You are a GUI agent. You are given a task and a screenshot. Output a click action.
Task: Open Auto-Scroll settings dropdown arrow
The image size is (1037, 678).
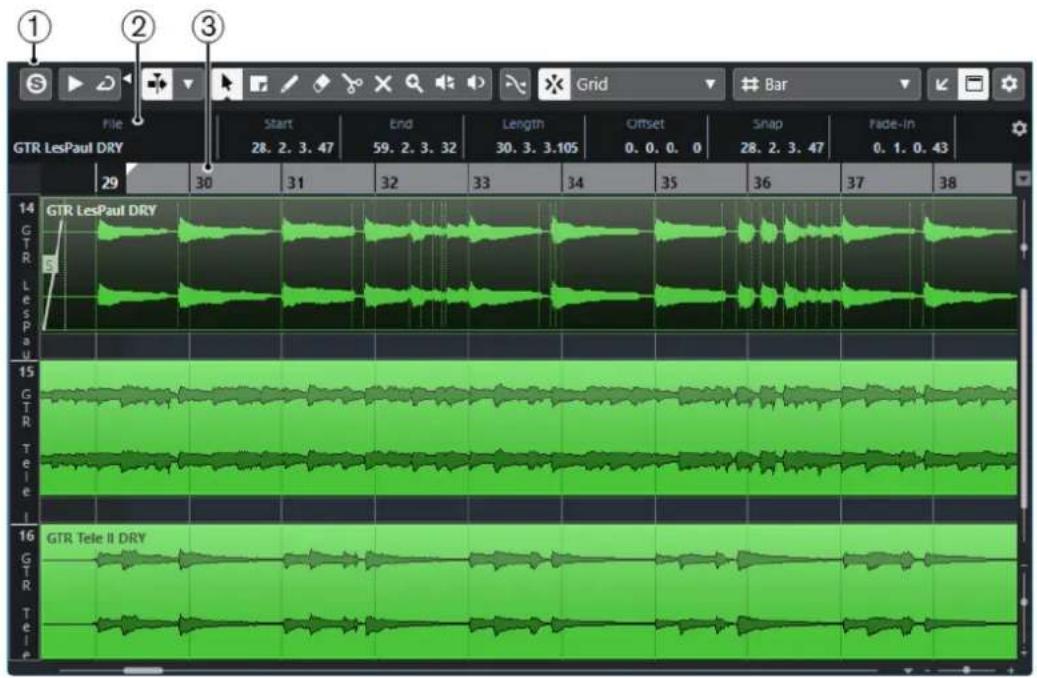[x=188, y=84]
